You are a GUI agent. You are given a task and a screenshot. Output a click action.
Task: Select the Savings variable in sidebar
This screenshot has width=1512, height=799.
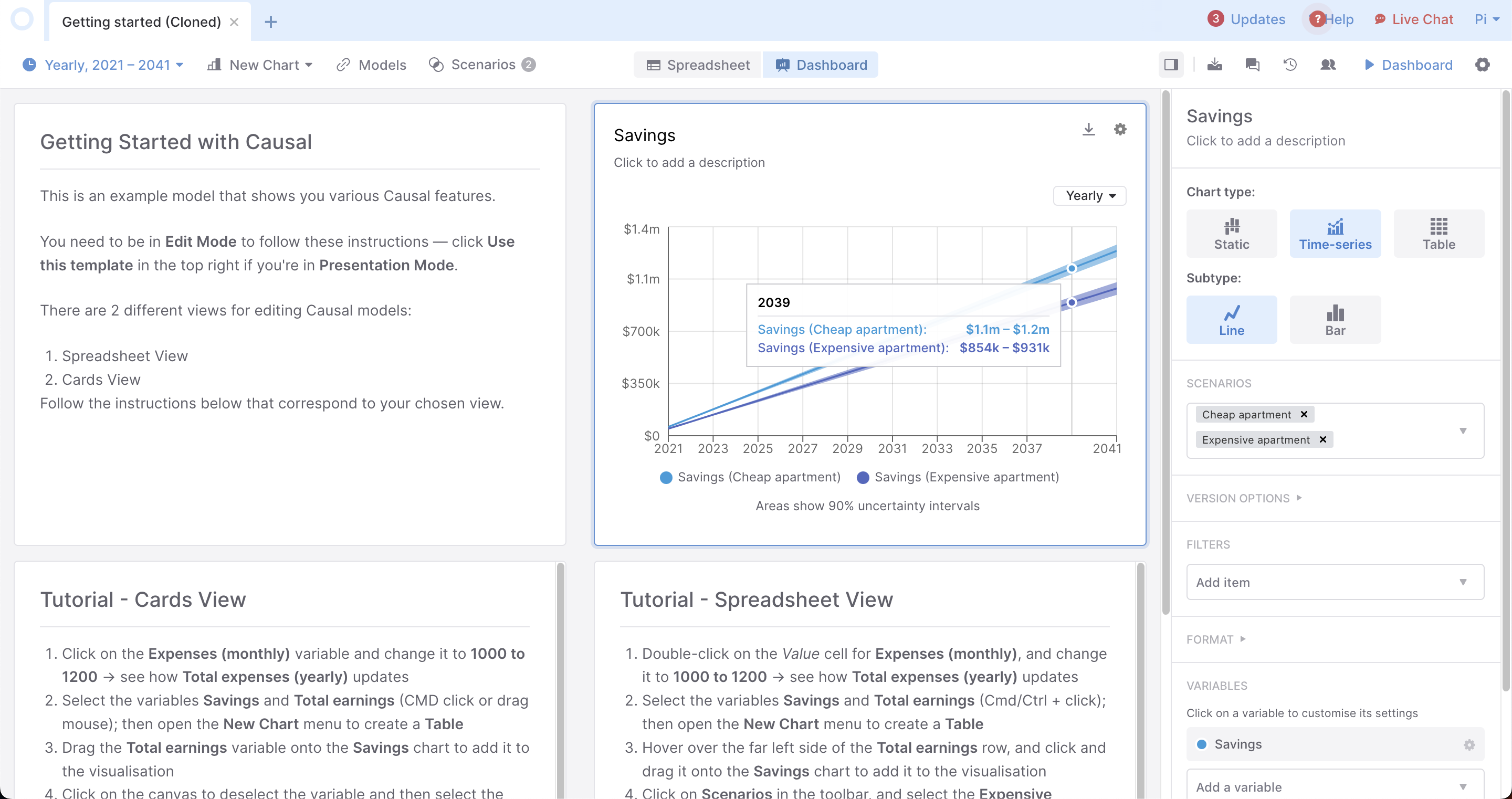1335,744
